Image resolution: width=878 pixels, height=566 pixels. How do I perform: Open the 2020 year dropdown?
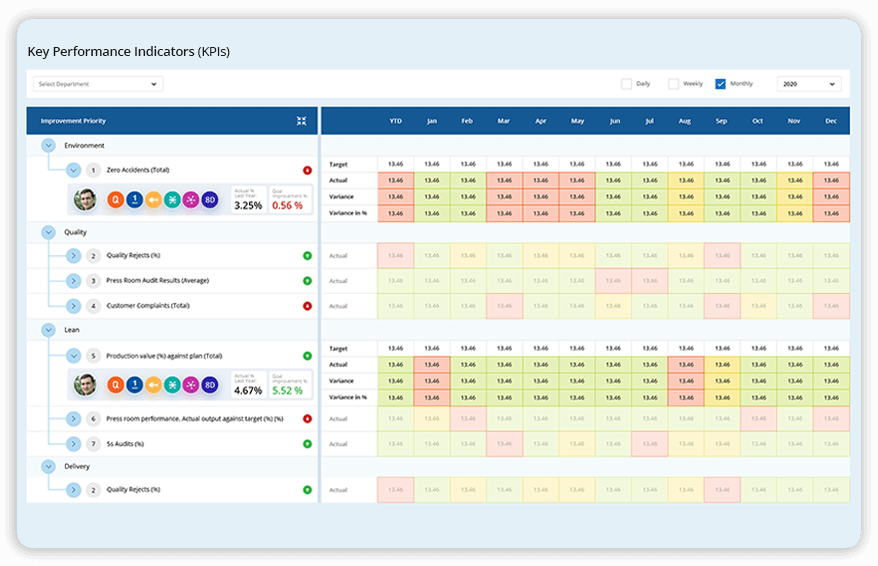pyautogui.click(x=808, y=84)
